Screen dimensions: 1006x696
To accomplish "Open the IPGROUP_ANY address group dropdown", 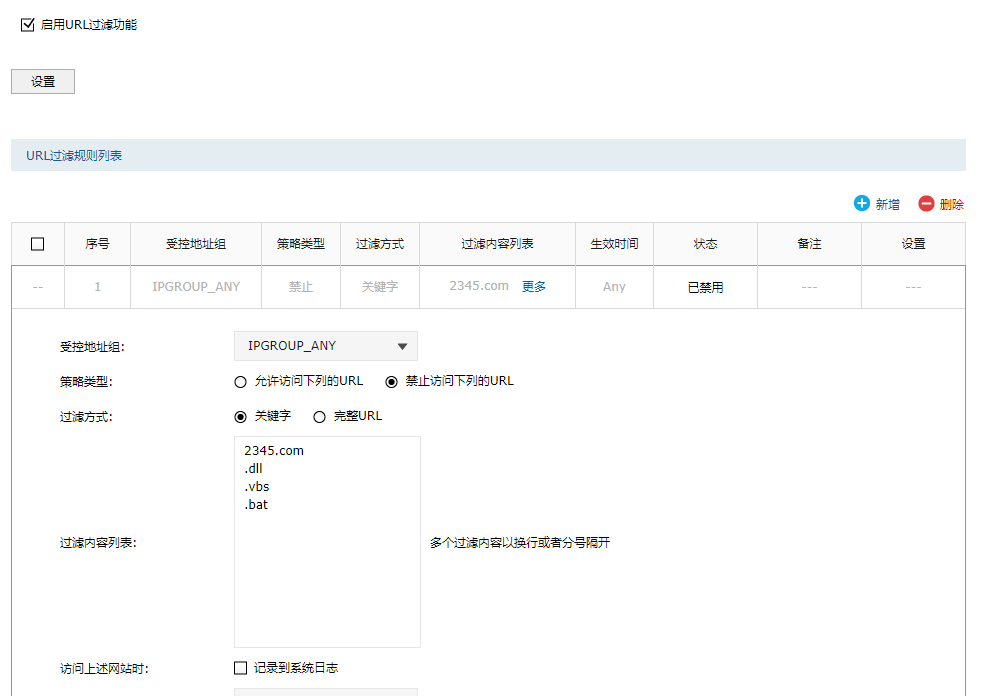I will tap(326, 346).
